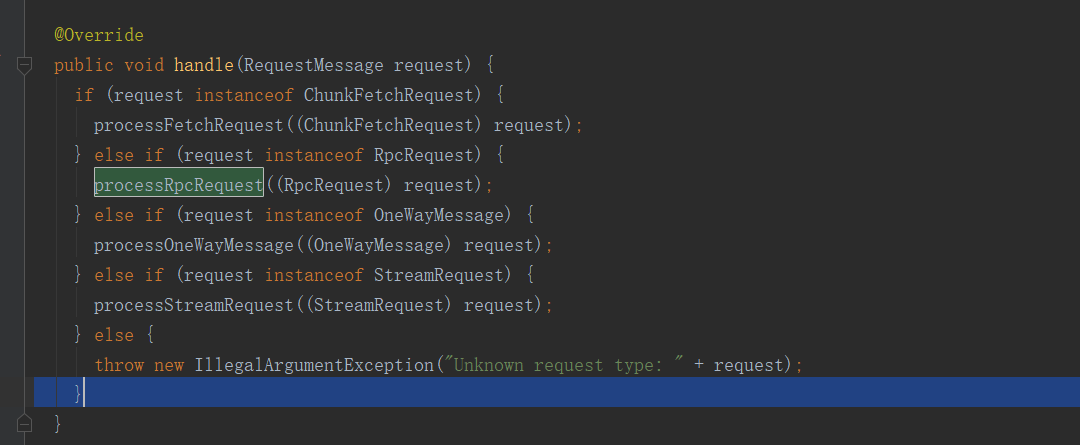
Task: Click the @Override annotation
Action: (99, 35)
